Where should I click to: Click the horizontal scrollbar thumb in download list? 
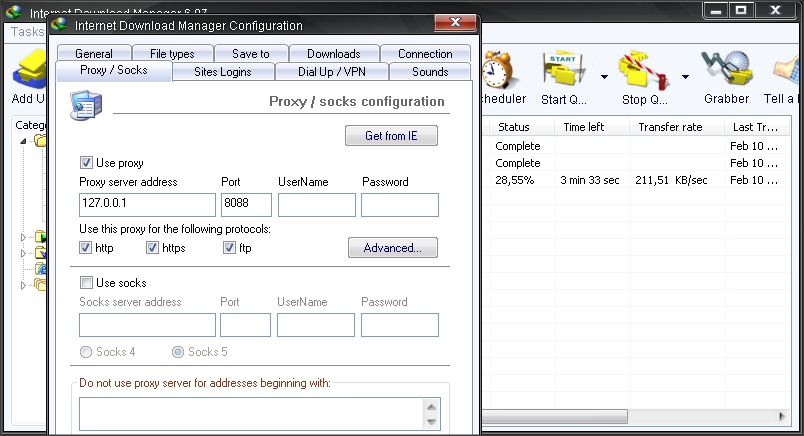[555, 416]
